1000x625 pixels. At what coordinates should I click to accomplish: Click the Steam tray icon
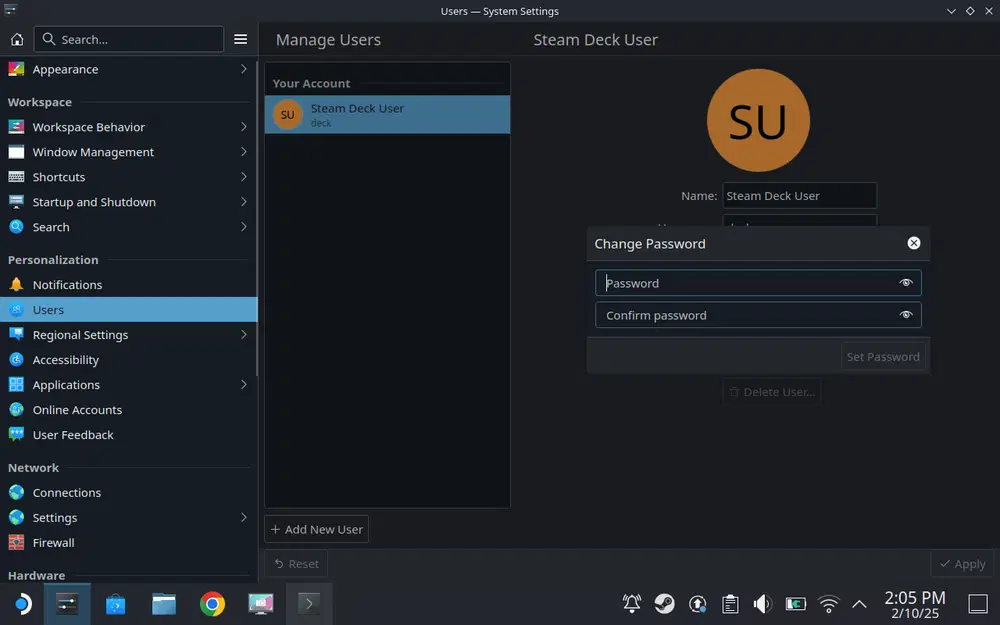click(665, 603)
